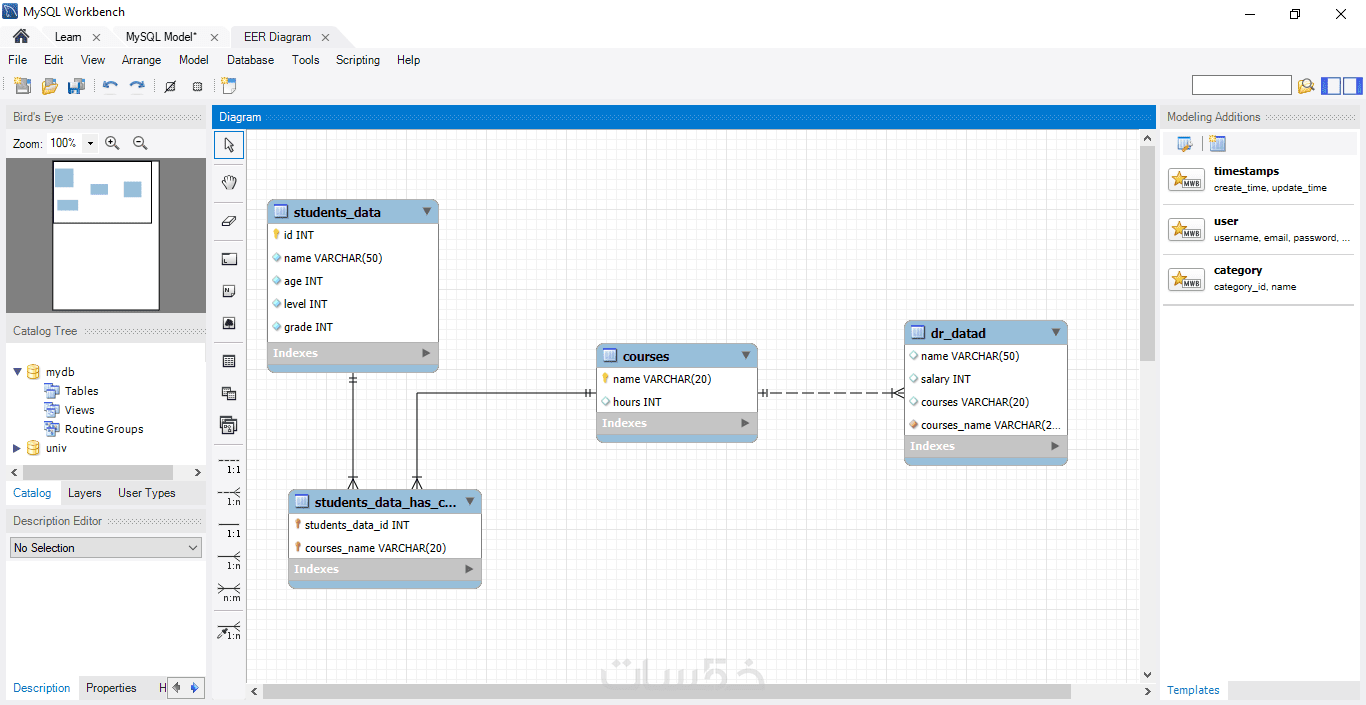1366x705 pixels.
Task: Select the dashed 1:n non-identifying relationship tool
Action: click(229, 496)
